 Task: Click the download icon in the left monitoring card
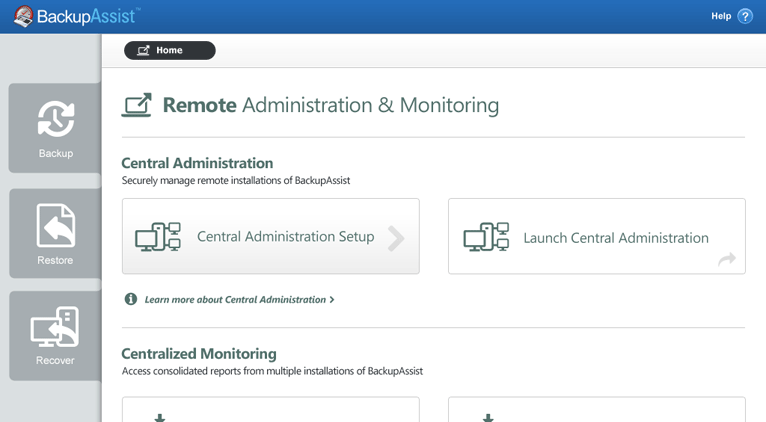[160, 417]
